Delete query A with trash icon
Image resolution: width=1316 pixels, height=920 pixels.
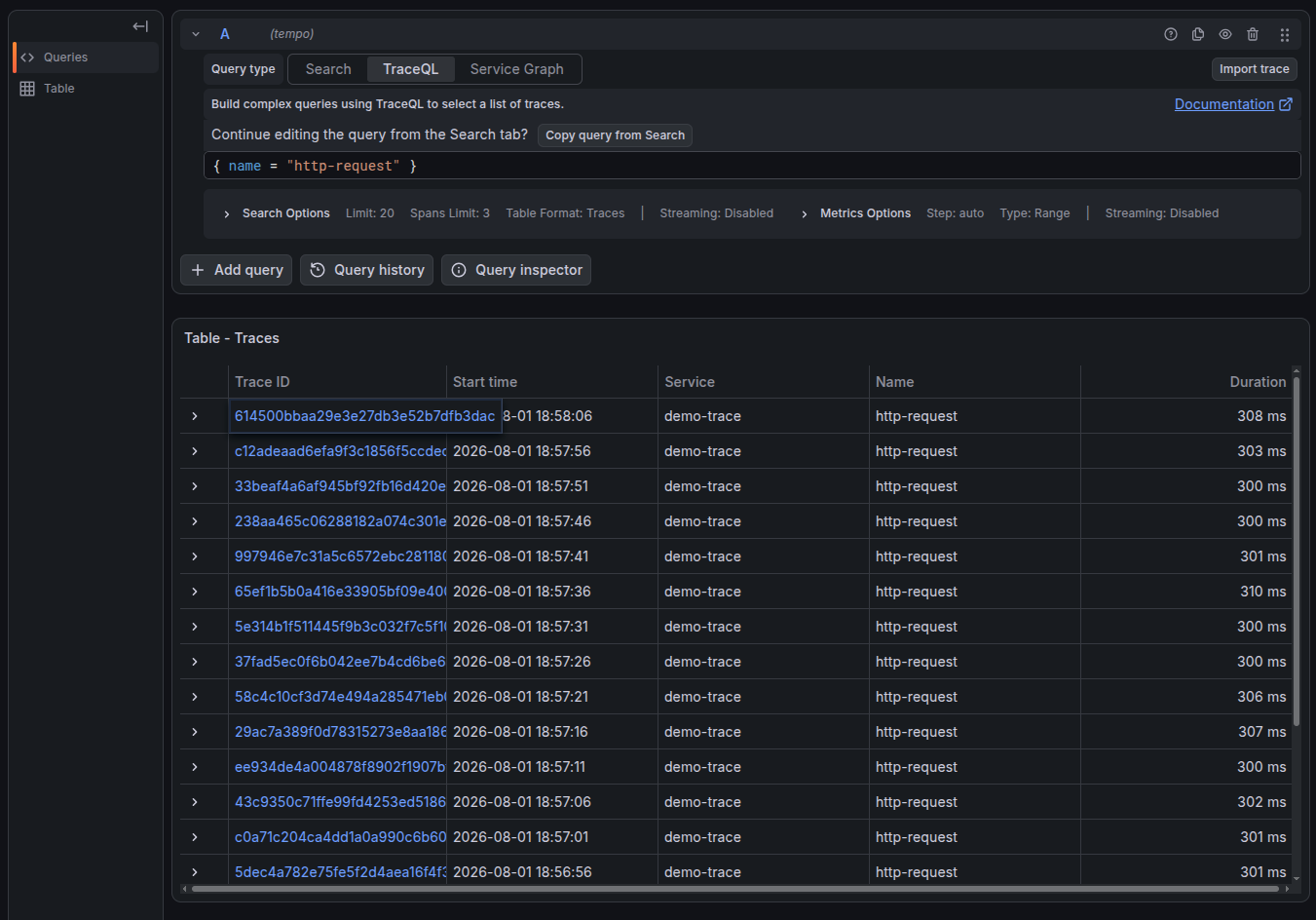pyautogui.click(x=1253, y=34)
